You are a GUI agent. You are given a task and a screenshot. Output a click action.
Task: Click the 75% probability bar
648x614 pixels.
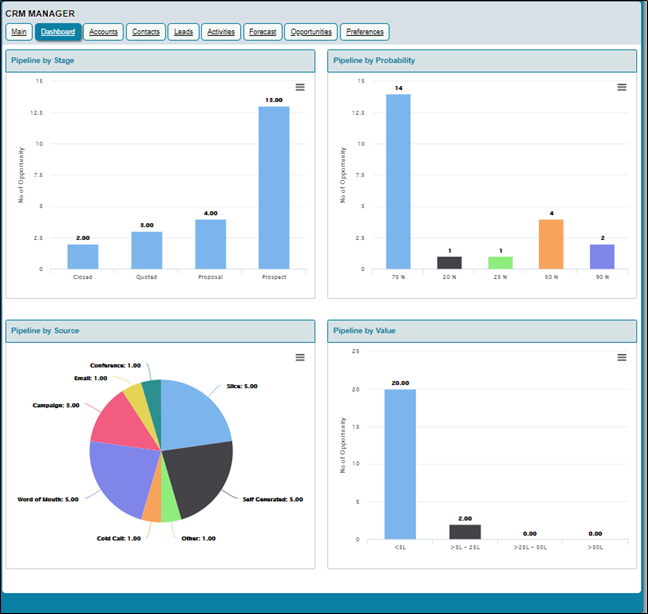pos(398,182)
